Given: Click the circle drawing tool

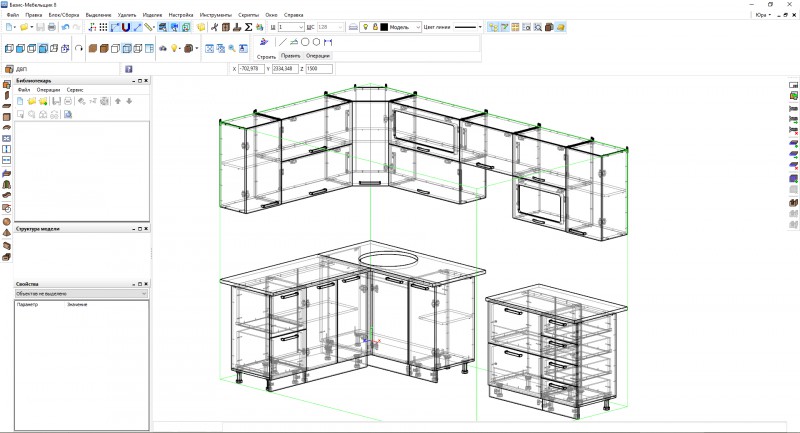Looking at the screenshot, I should click(305, 42).
